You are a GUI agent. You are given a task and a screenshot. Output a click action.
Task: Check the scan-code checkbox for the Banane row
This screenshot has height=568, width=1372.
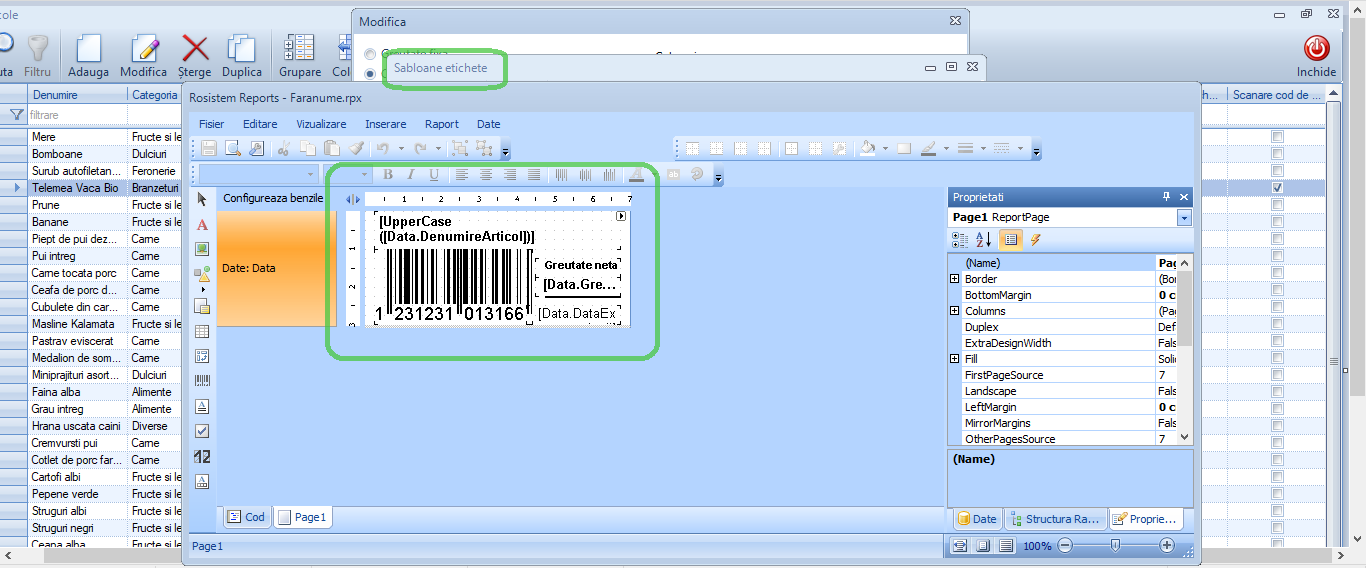click(x=1277, y=222)
